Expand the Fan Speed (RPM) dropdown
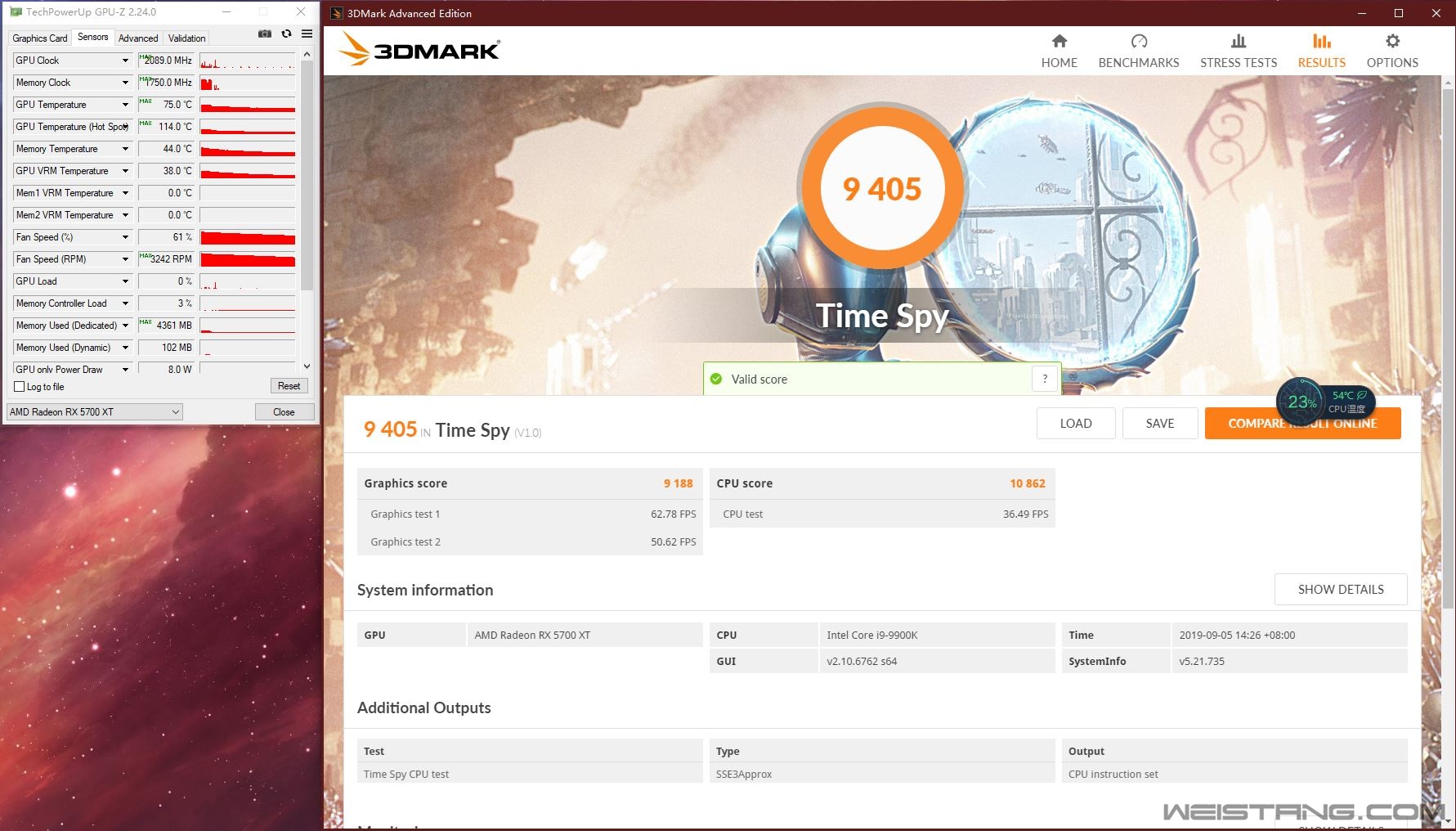1456x831 pixels. click(125, 259)
